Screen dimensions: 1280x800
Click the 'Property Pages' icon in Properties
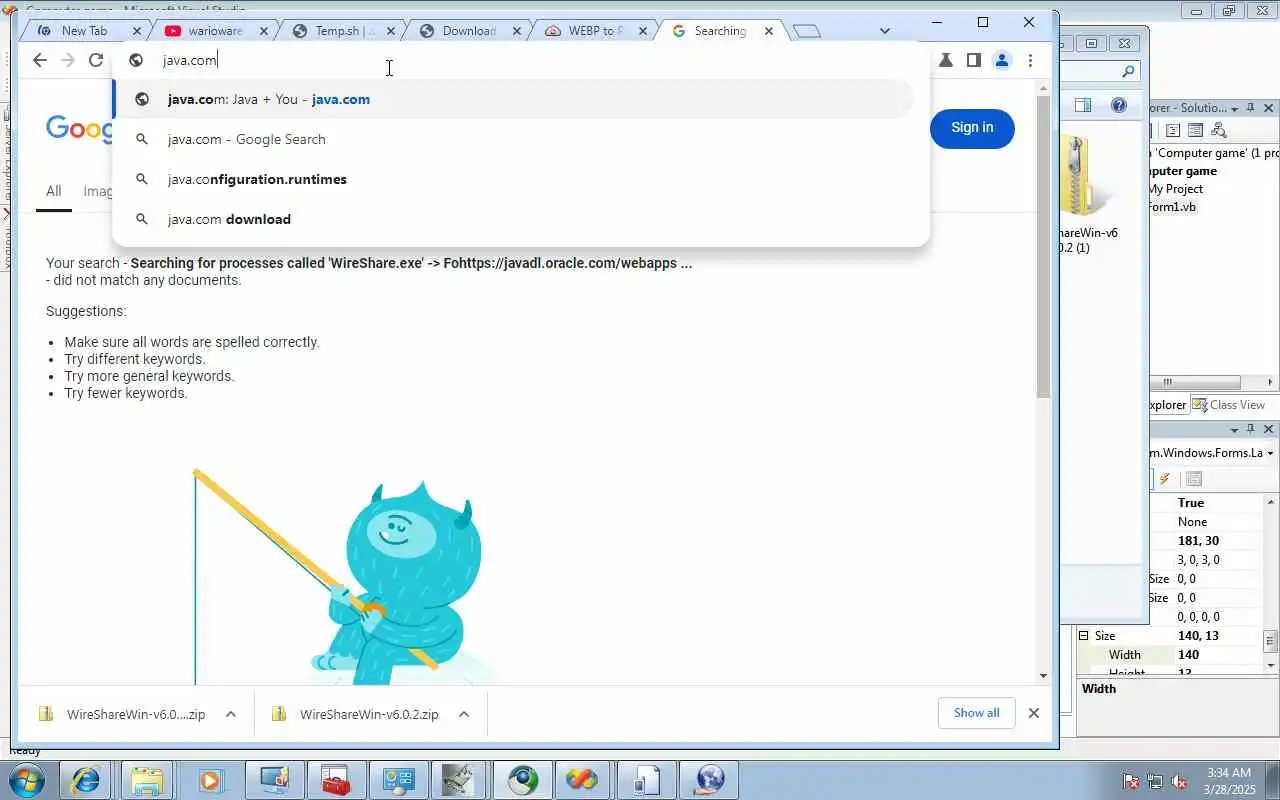(1193, 479)
